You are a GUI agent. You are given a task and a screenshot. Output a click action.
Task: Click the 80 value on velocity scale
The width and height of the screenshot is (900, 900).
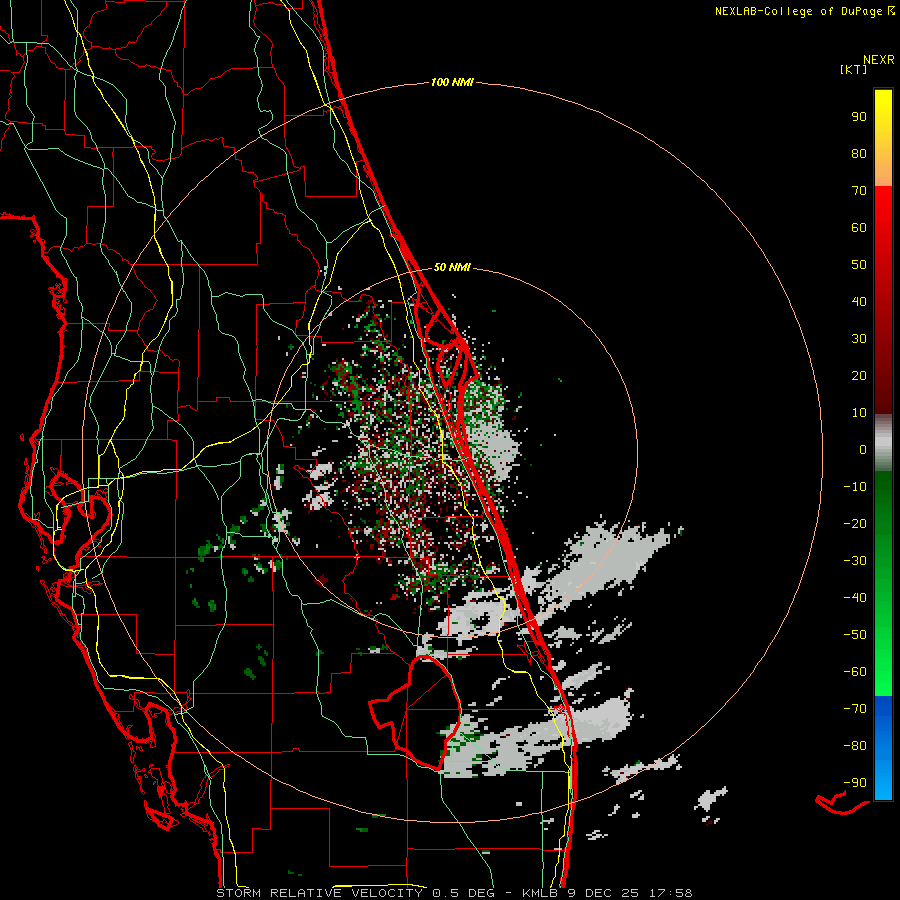(x=859, y=154)
